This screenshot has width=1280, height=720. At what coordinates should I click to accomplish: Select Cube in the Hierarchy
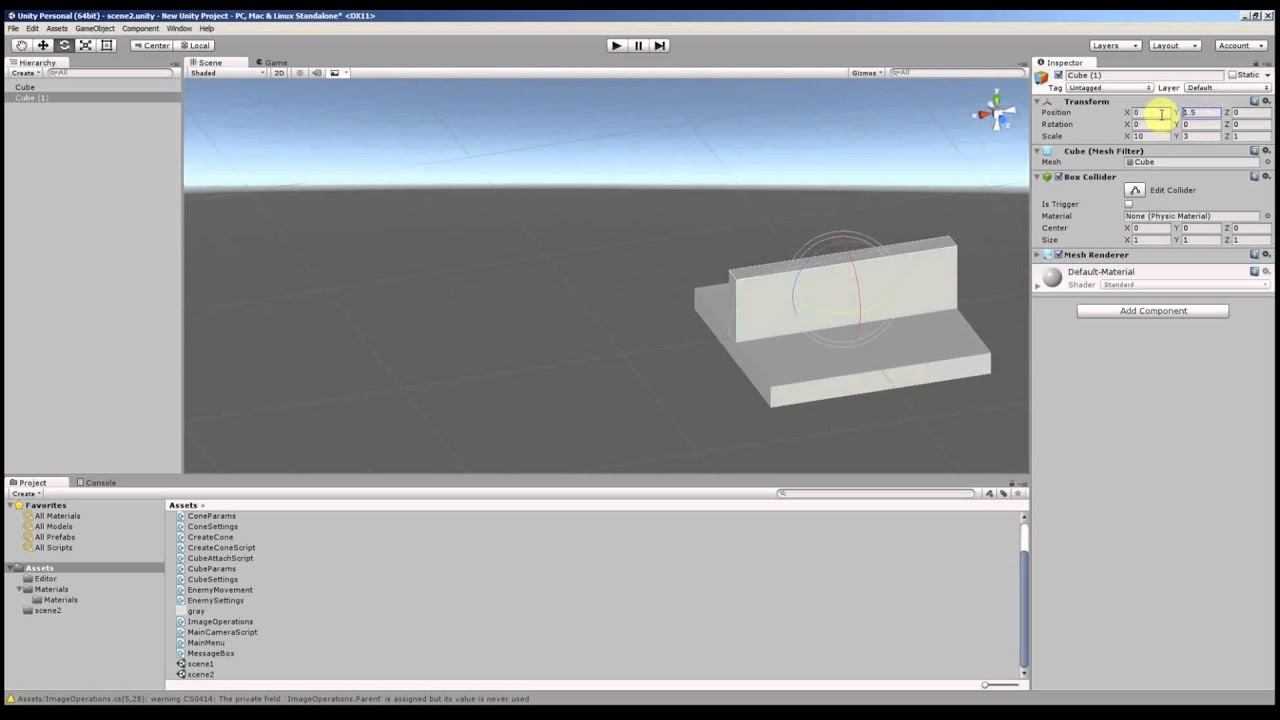25,87
